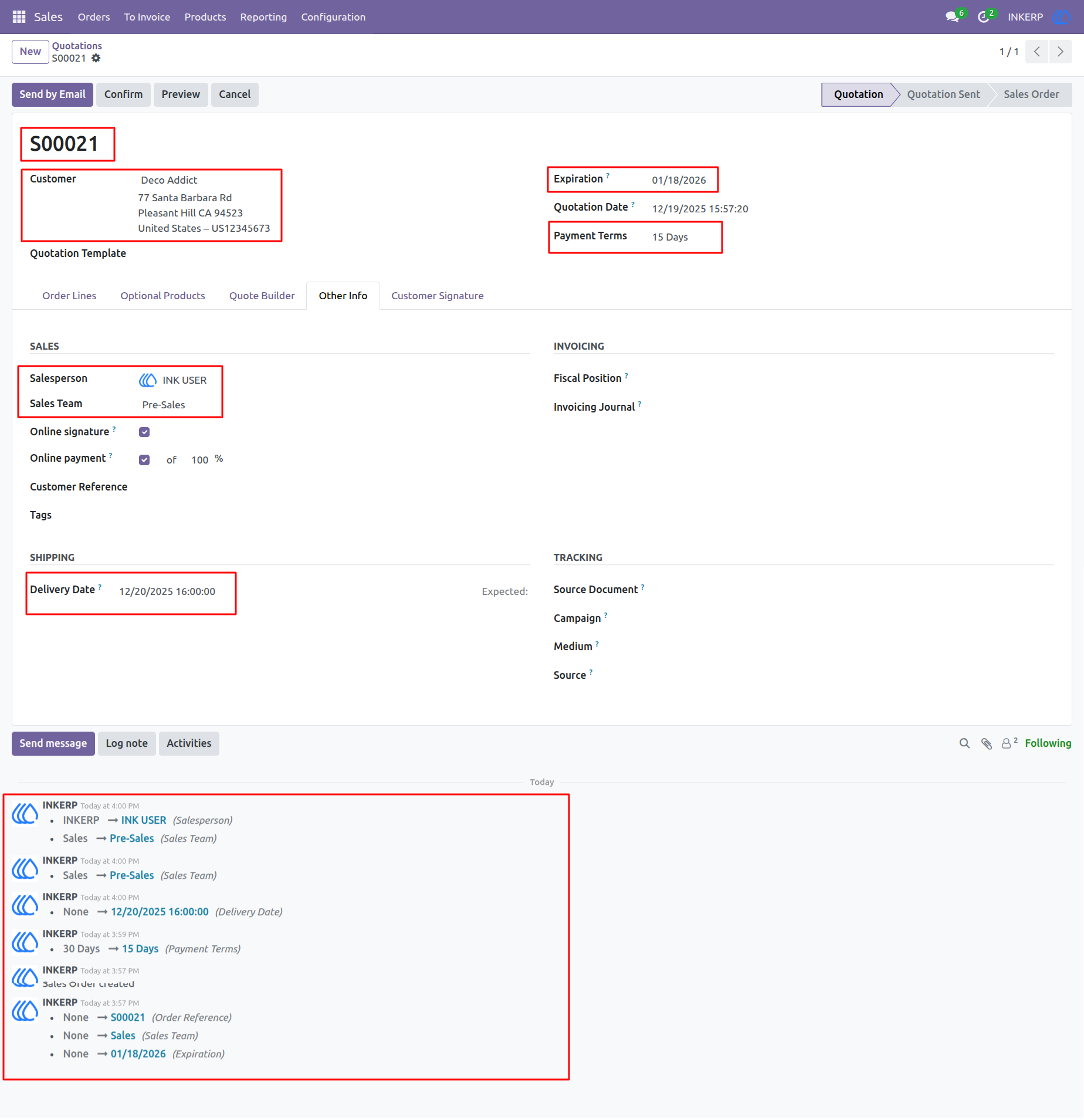Select the Sales Order status stage
Viewport: 1084px width, 1120px height.
tap(1031, 94)
